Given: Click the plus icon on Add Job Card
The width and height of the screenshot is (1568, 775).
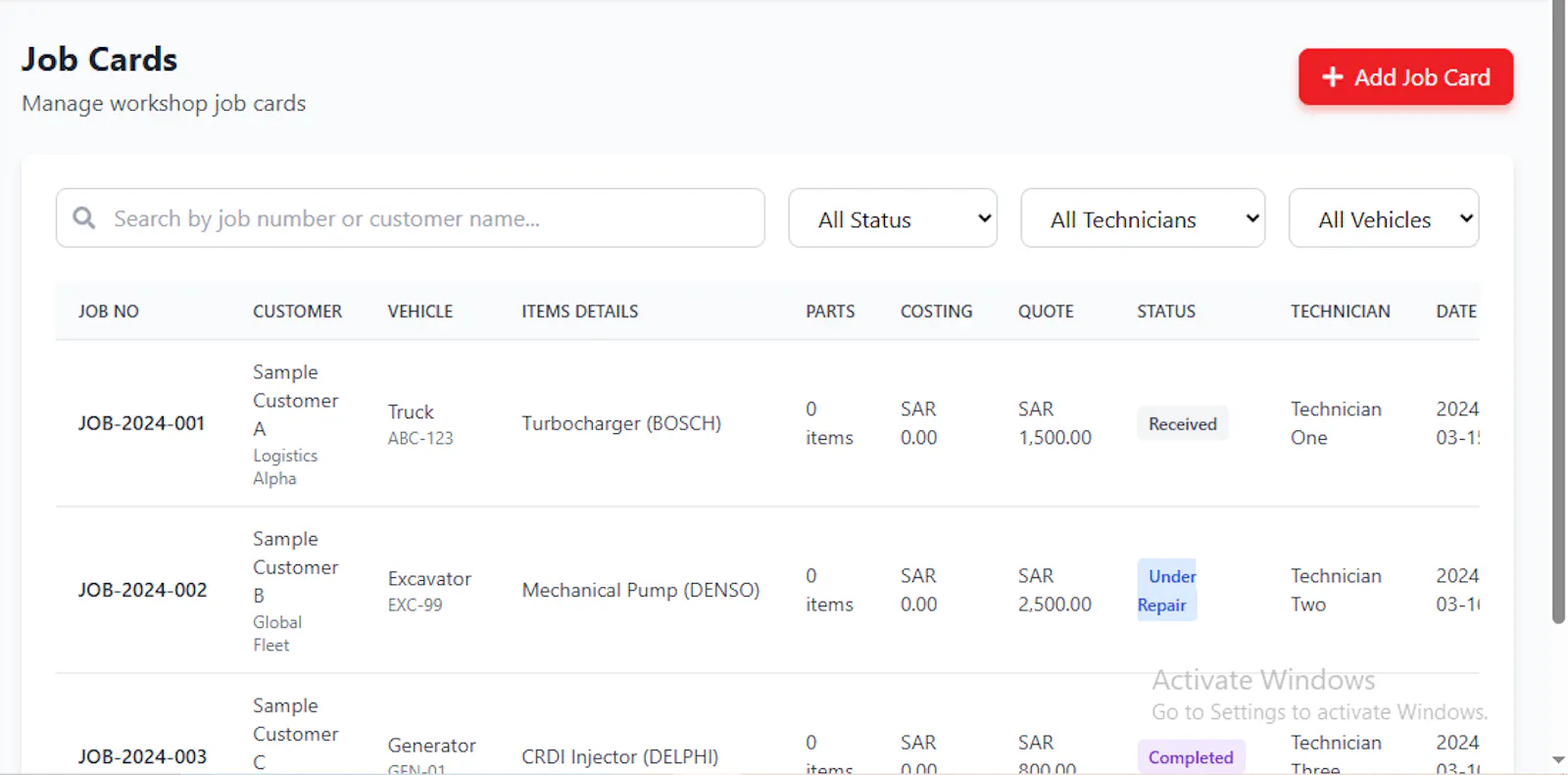Looking at the screenshot, I should pyautogui.click(x=1332, y=76).
